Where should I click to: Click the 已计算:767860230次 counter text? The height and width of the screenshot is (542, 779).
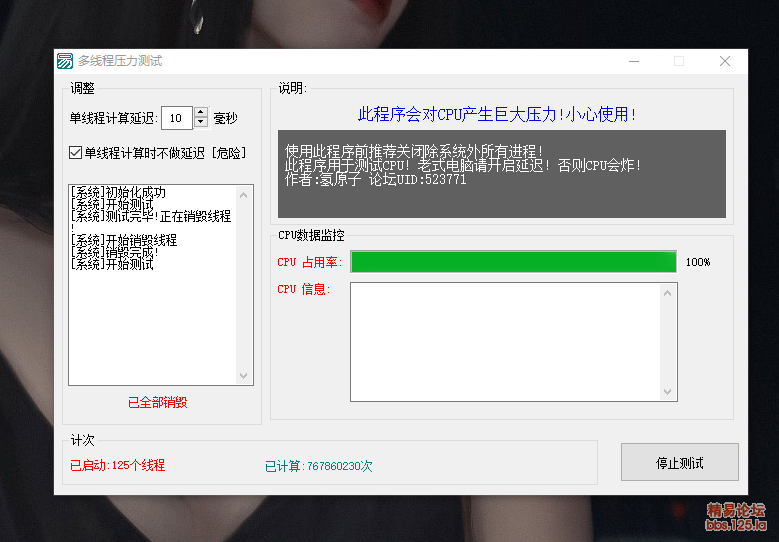(x=318, y=466)
